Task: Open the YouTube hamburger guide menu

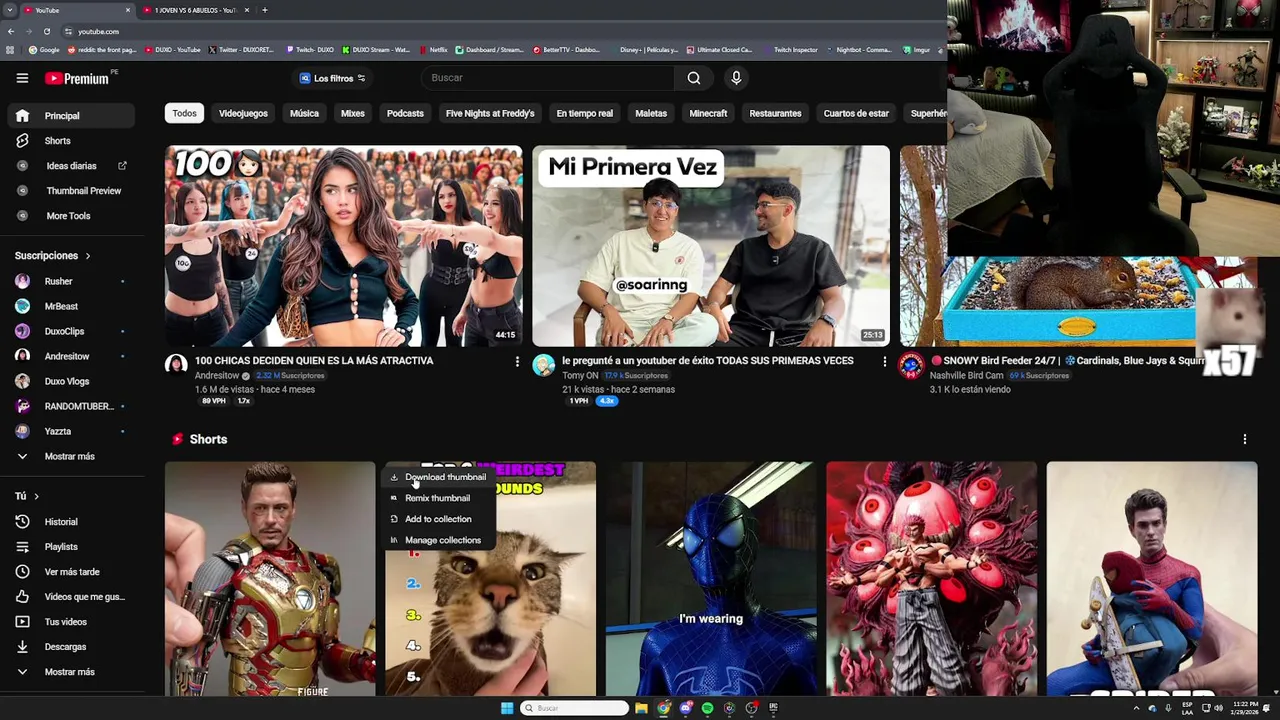Action: [x=22, y=78]
